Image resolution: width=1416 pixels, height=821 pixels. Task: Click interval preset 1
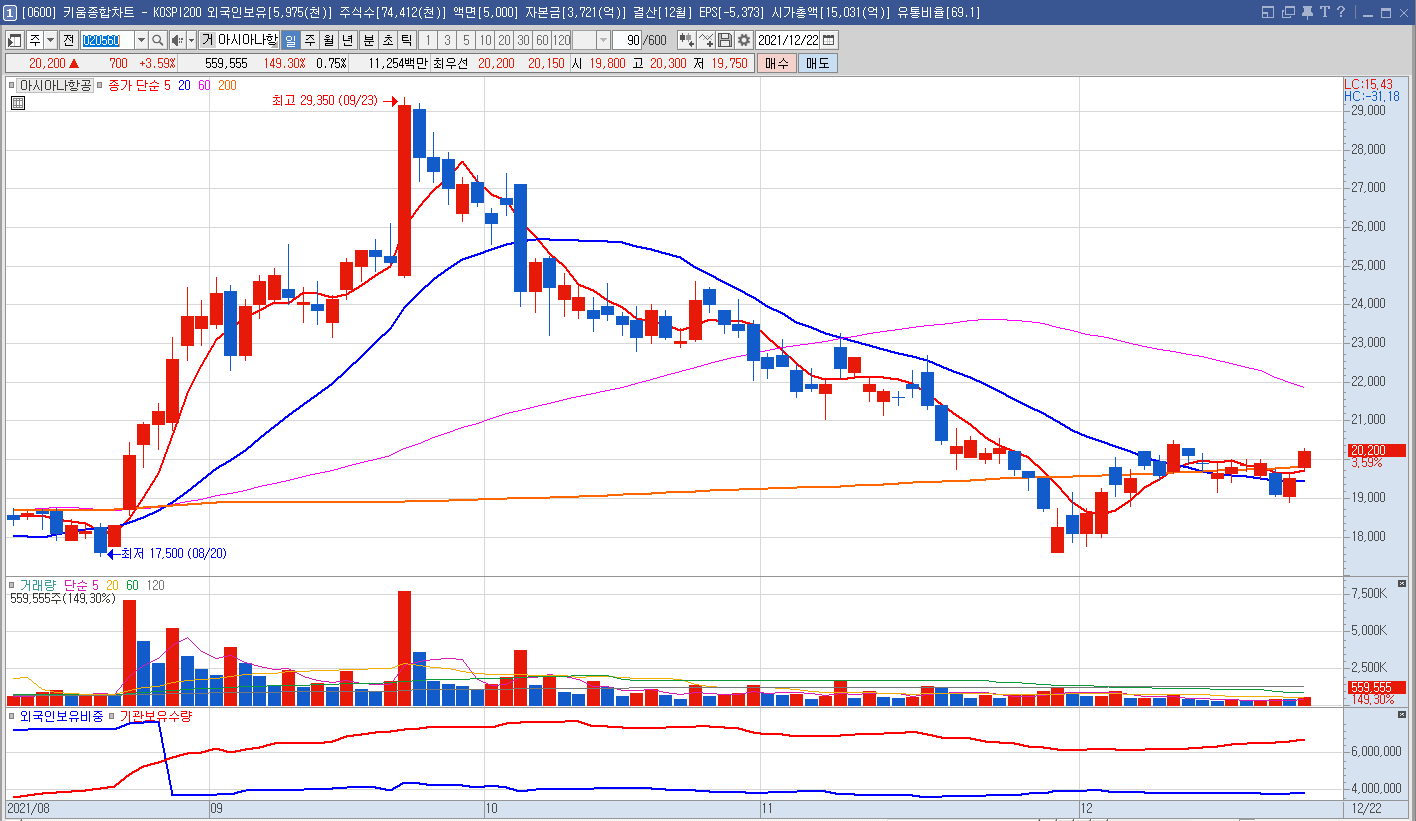tap(427, 40)
